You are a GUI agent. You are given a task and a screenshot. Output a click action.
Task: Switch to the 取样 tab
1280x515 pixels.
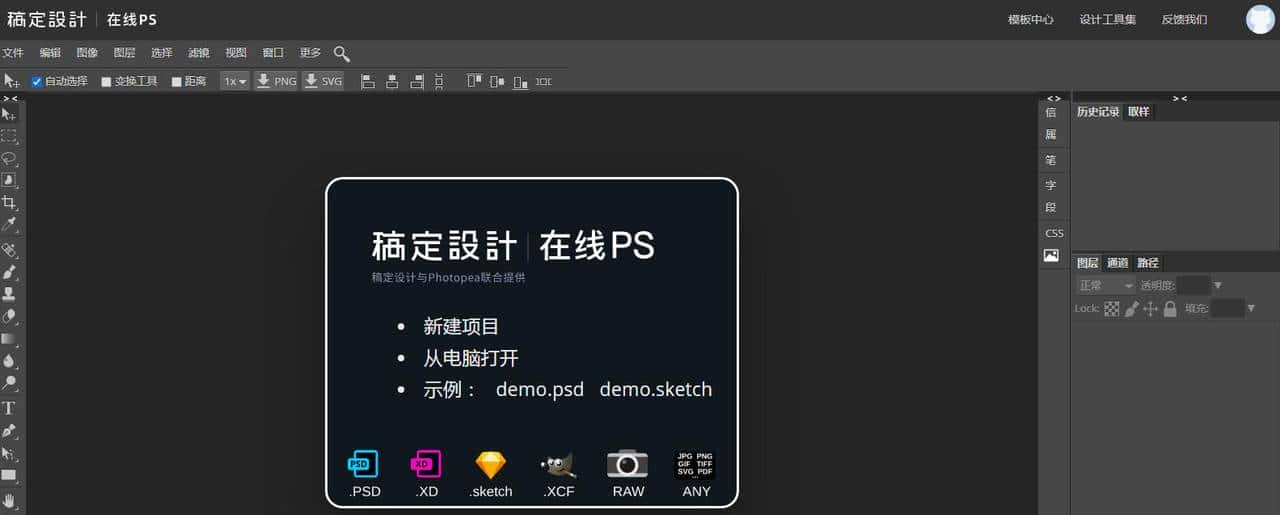pyautogui.click(x=1139, y=112)
